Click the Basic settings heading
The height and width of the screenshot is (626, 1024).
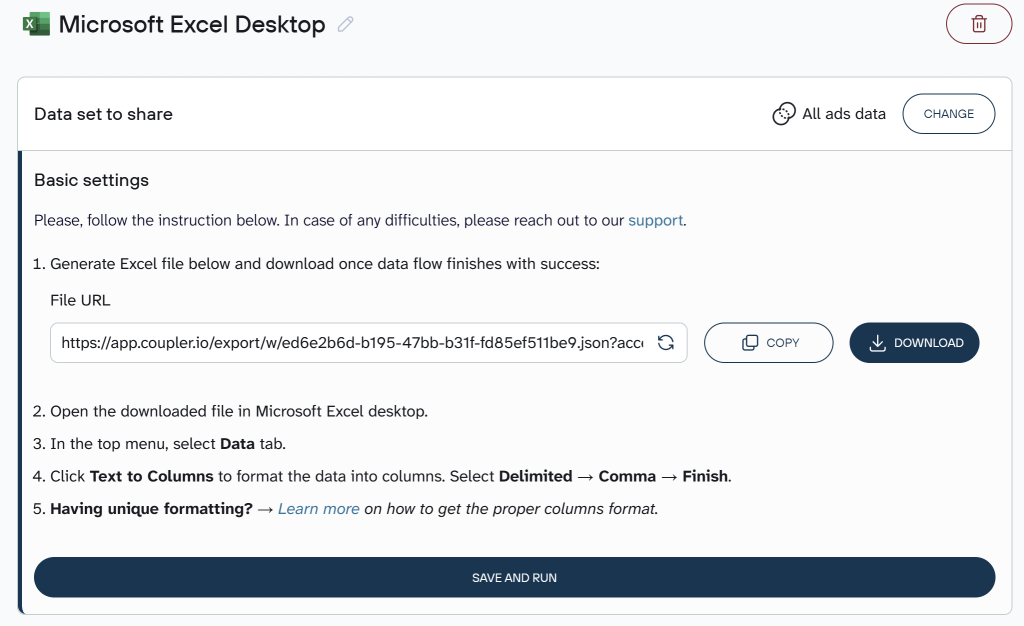tap(91, 180)
